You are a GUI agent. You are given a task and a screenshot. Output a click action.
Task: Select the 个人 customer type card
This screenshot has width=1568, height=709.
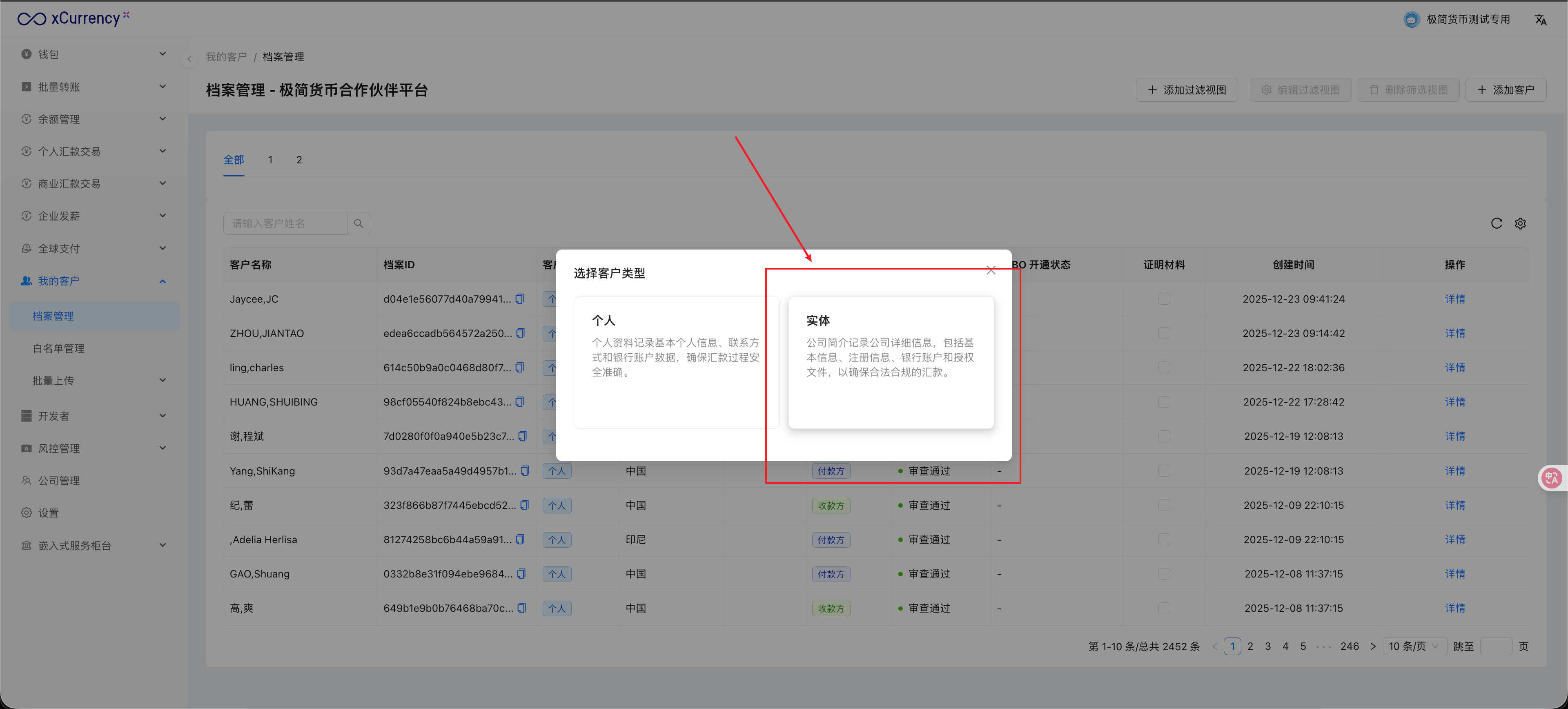click(x=676, y=362)
